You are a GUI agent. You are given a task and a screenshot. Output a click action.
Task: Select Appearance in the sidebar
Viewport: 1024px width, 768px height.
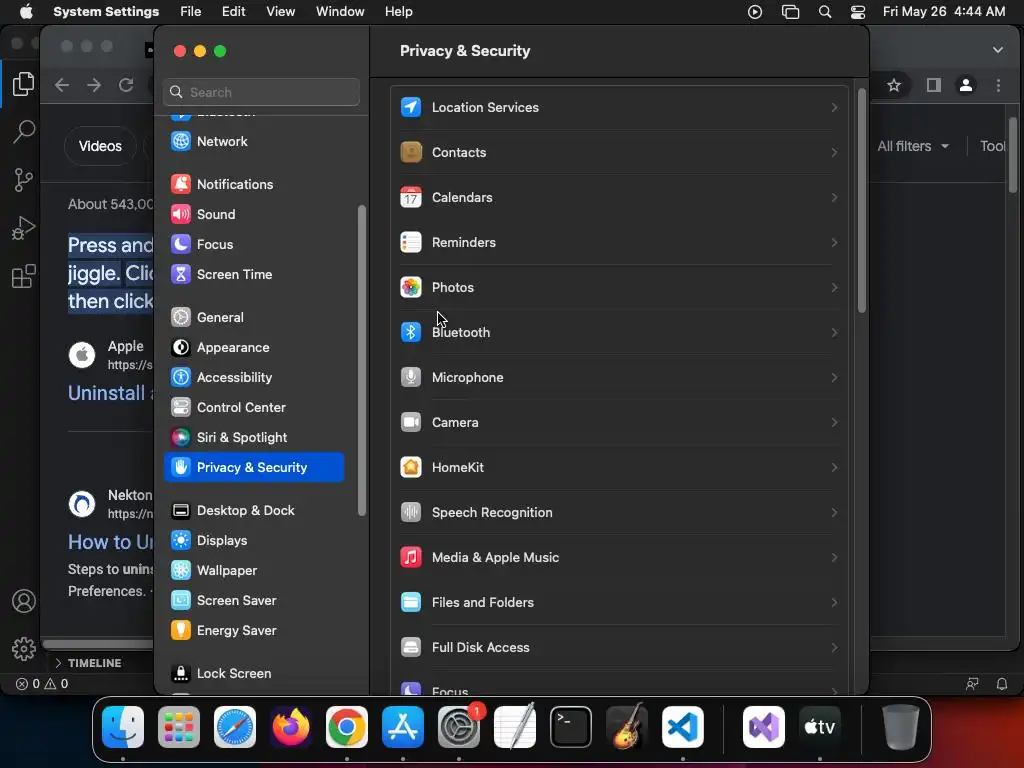pyautogui.click(x=254, y=347)
